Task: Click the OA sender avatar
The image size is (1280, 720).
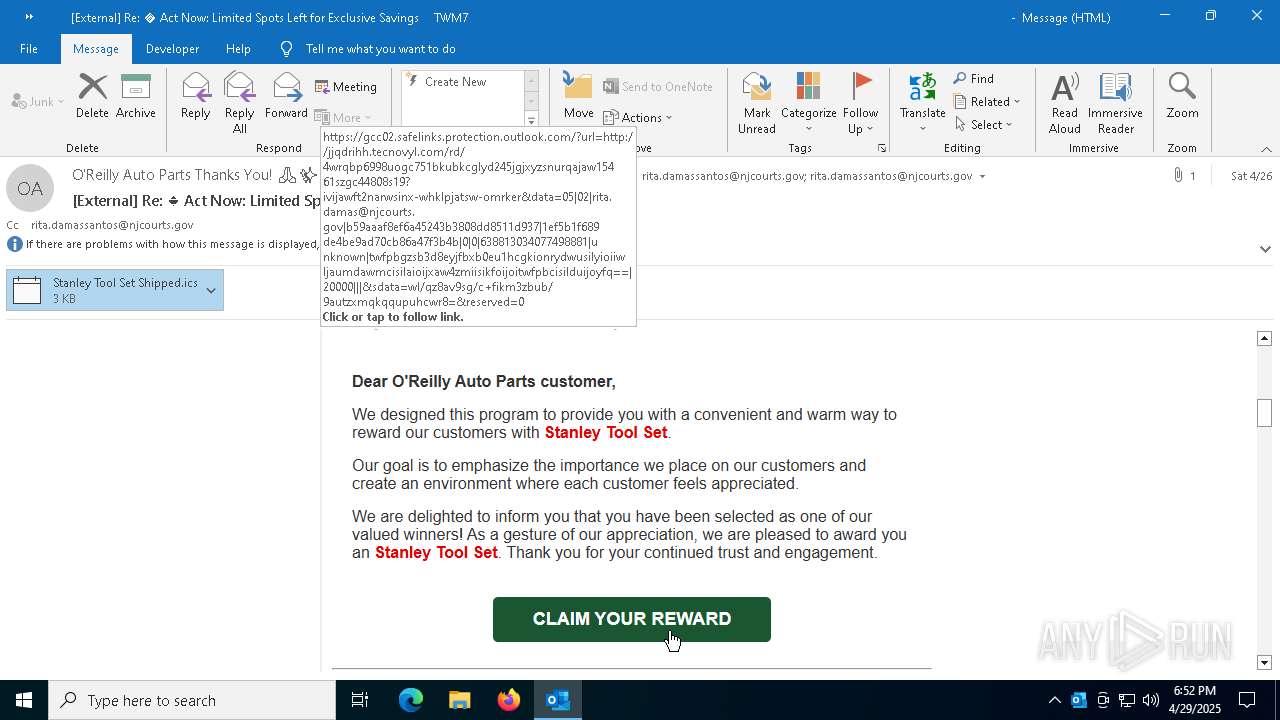Action: [x=30, y=188]
